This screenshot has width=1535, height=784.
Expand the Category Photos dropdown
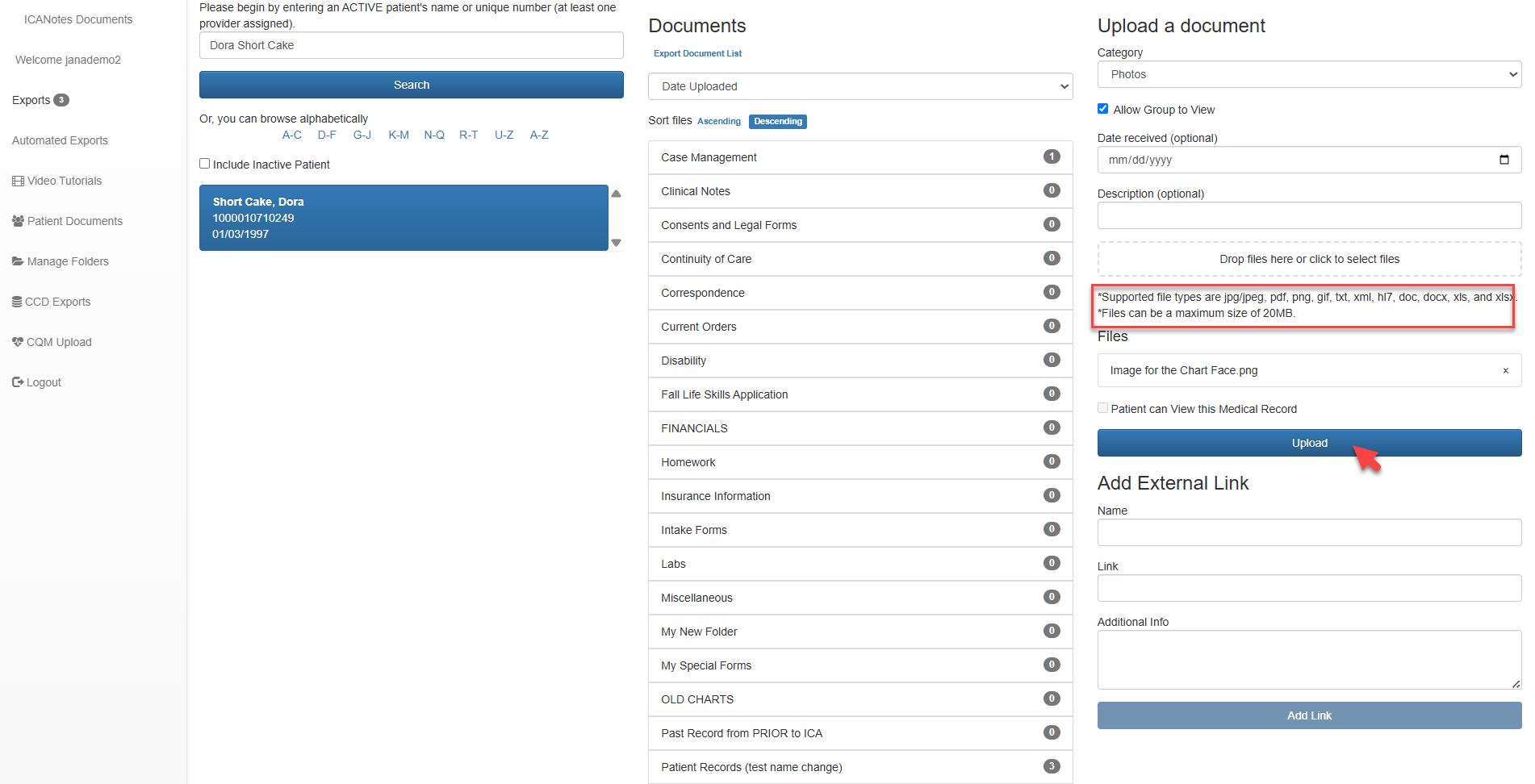[x=1308, y=74]
